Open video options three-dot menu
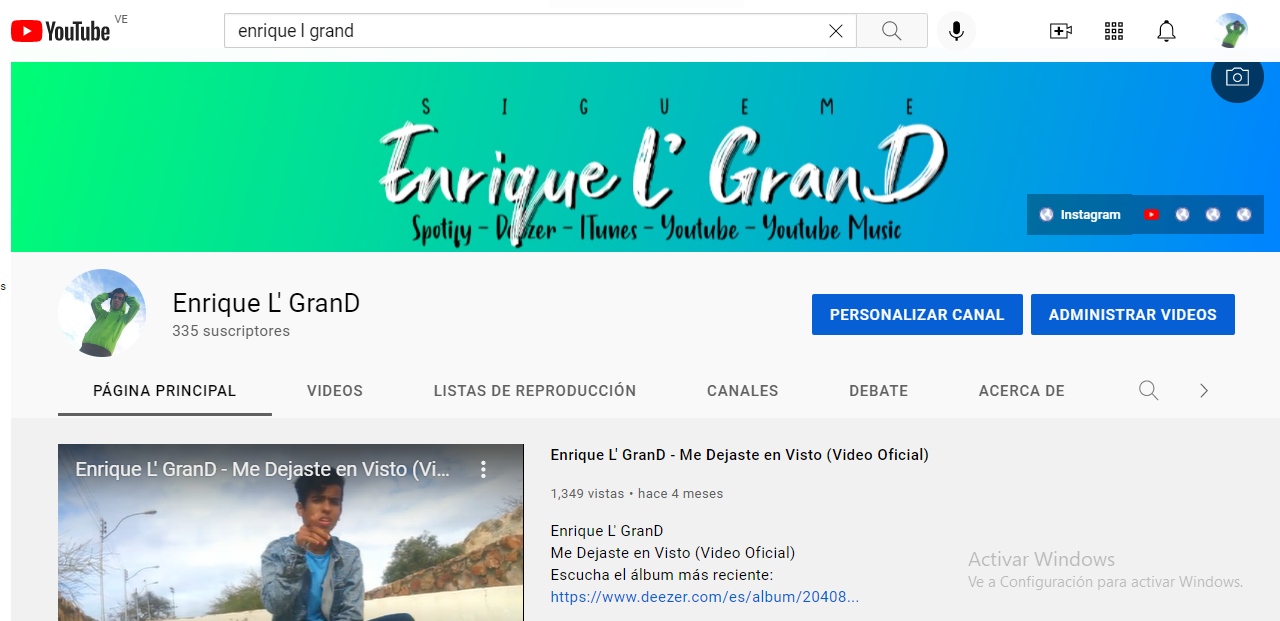This screenshot has width=1280, height=621. [483, 469]
